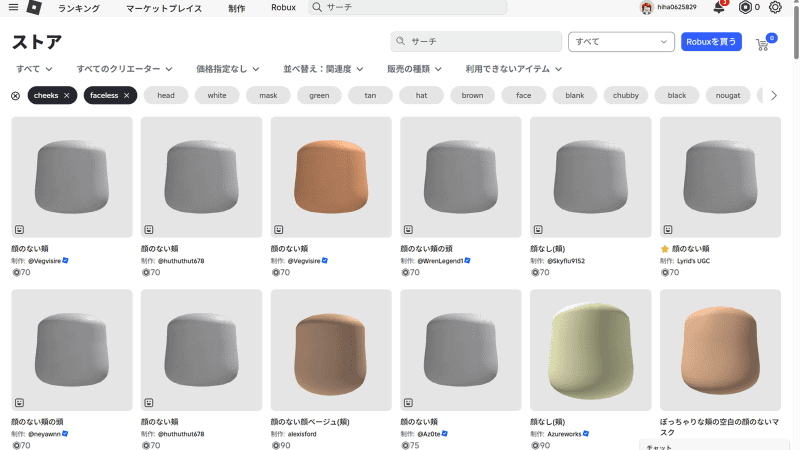This screenshot has height=450, width=800.
Task: Select the head tag chip
Action: pyautogui.click(x=166, y=95)
